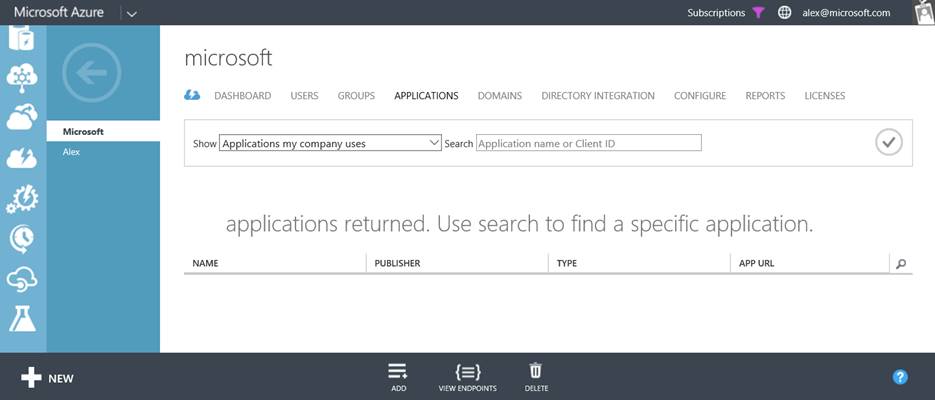Open the Configure tab
Image resolution: width=935 pixels, height=400 pixels.
(700, 95)
